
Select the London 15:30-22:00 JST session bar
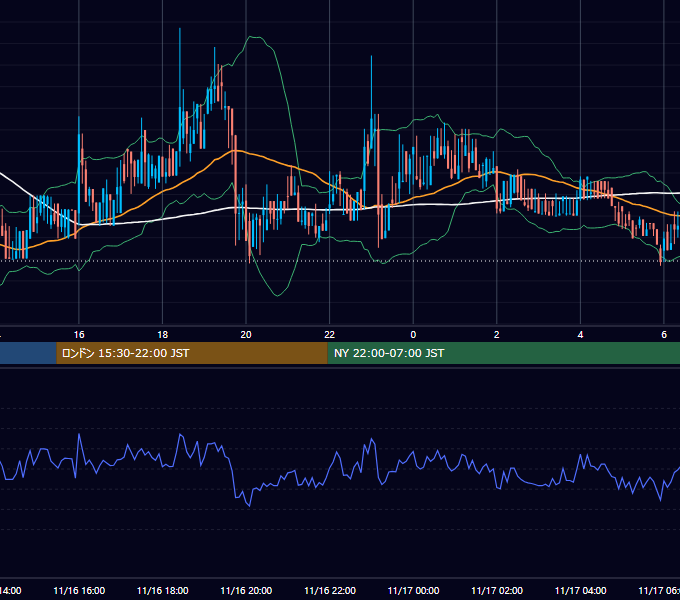click(192, 353)
